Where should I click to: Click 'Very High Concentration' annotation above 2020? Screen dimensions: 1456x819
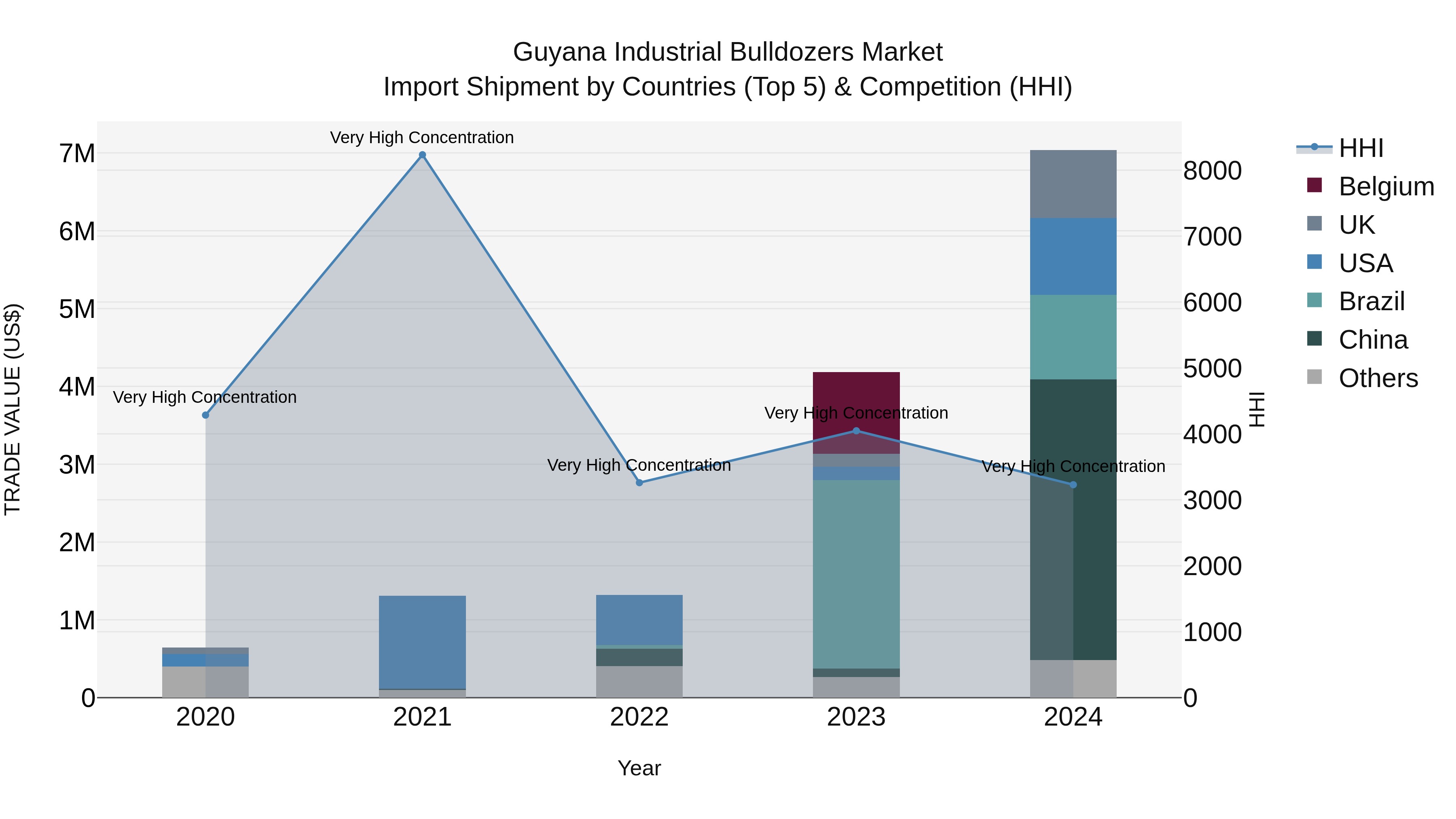tap(205, 397)
